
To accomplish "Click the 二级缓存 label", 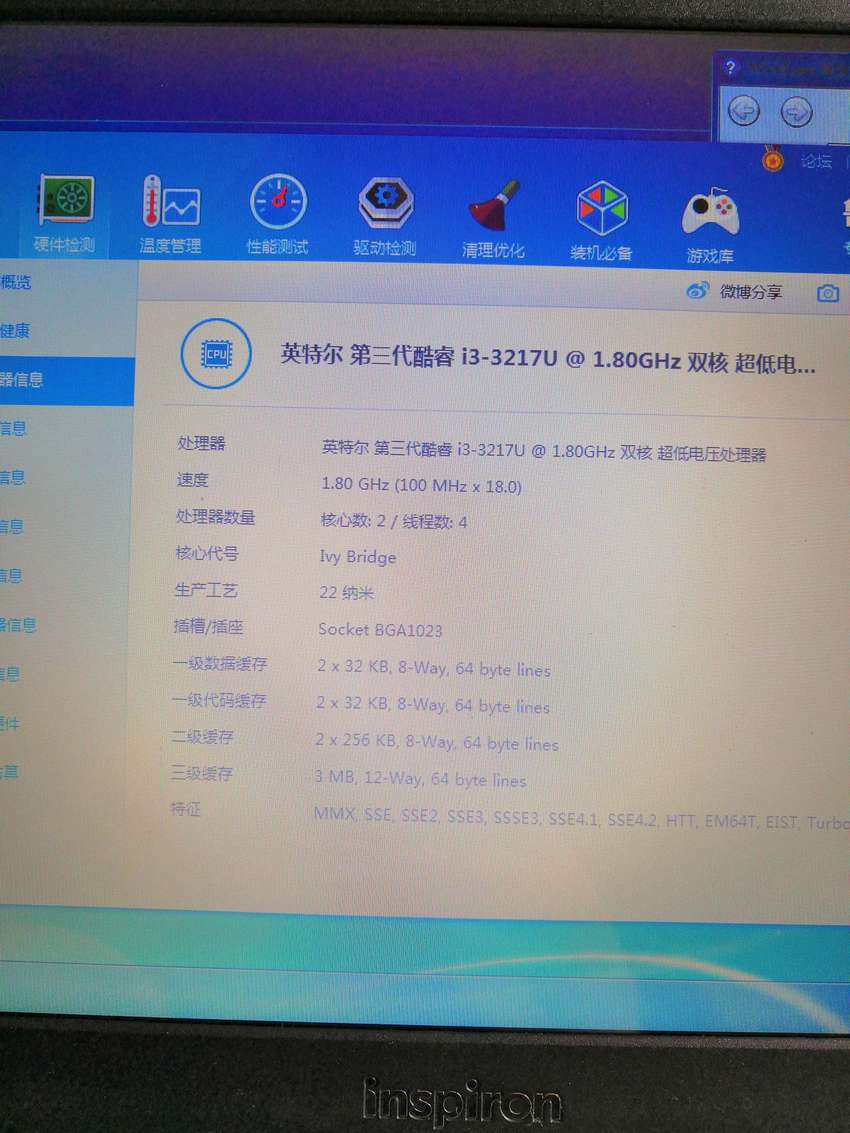I will click(202, 737).
